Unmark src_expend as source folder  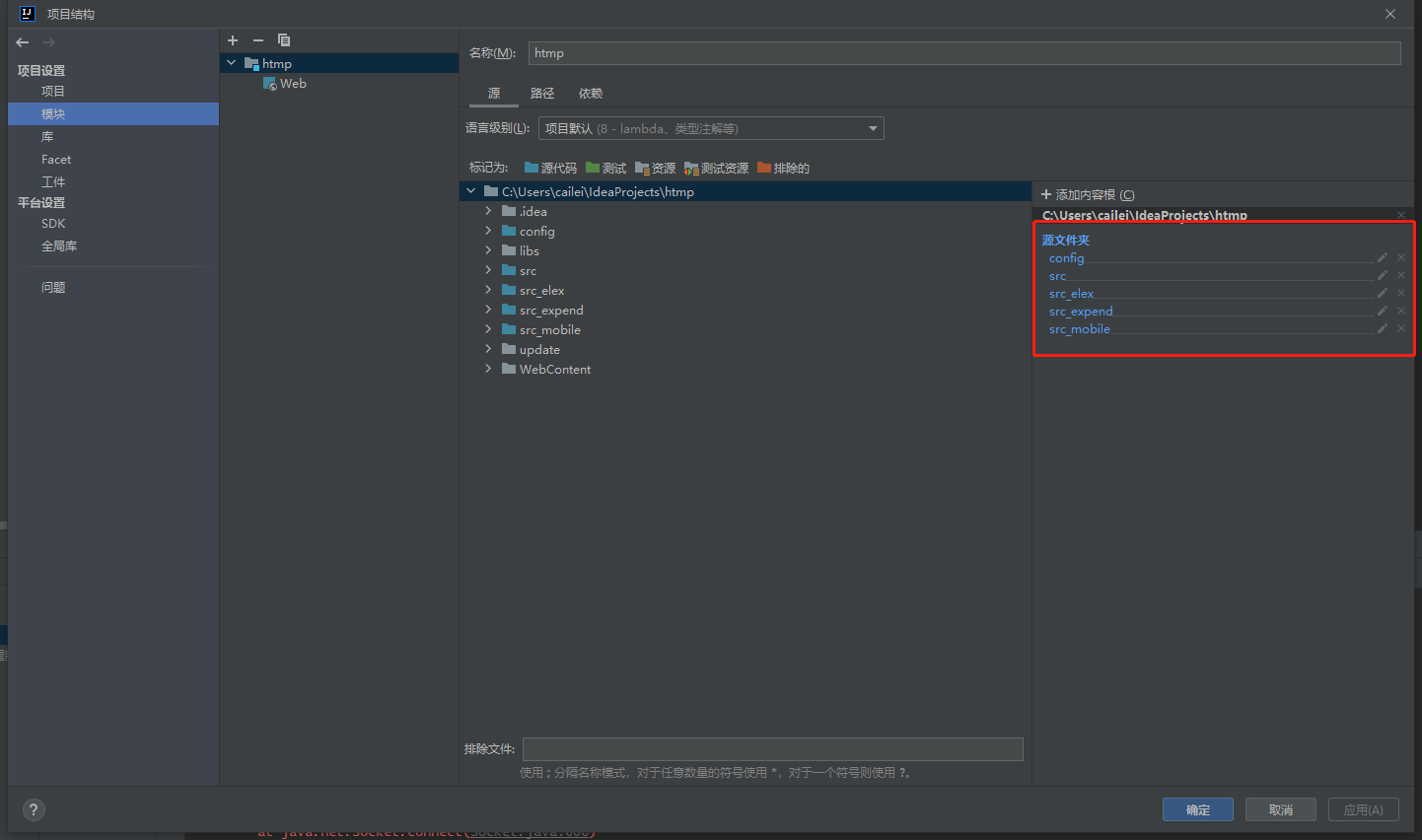pos(1401,312)
